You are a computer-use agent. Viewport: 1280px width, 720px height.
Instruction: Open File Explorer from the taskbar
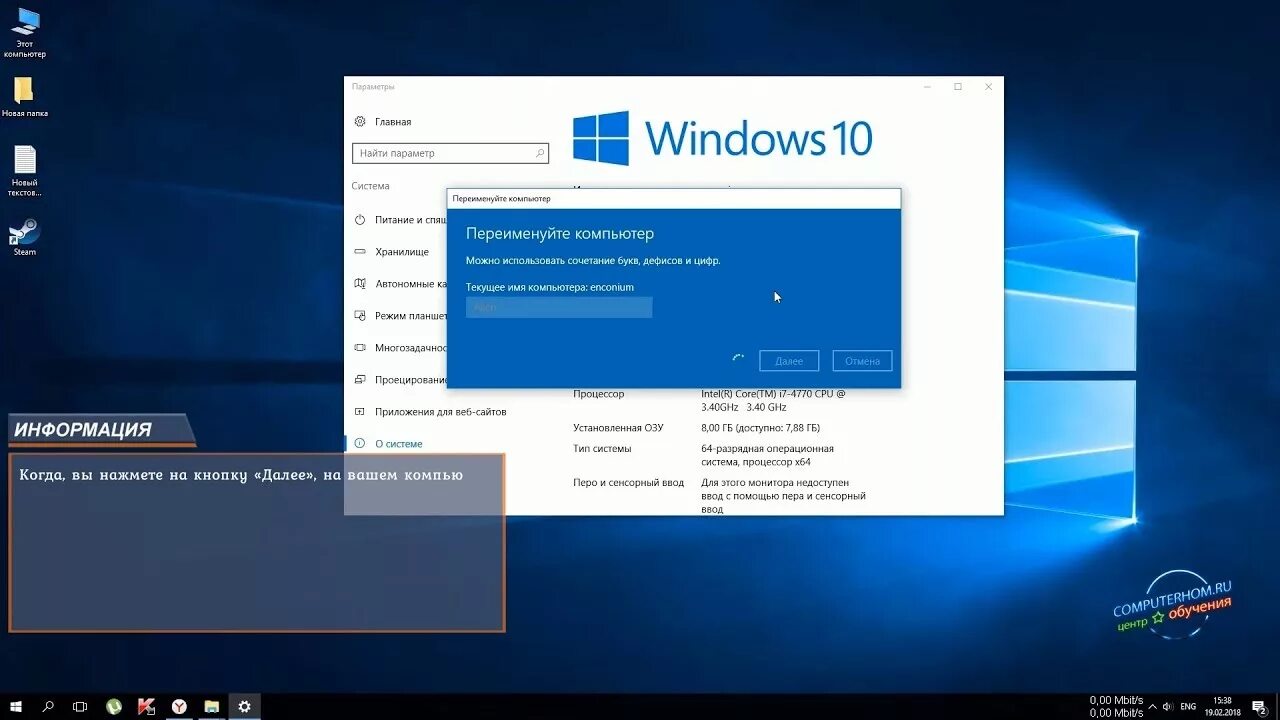click(211, 706)
